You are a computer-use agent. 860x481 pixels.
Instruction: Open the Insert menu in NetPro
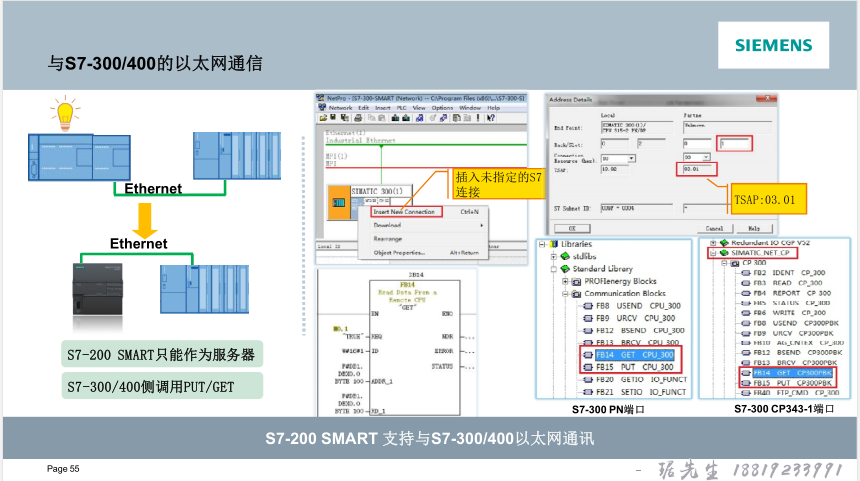pyautogui.click(x=383, y=107)
